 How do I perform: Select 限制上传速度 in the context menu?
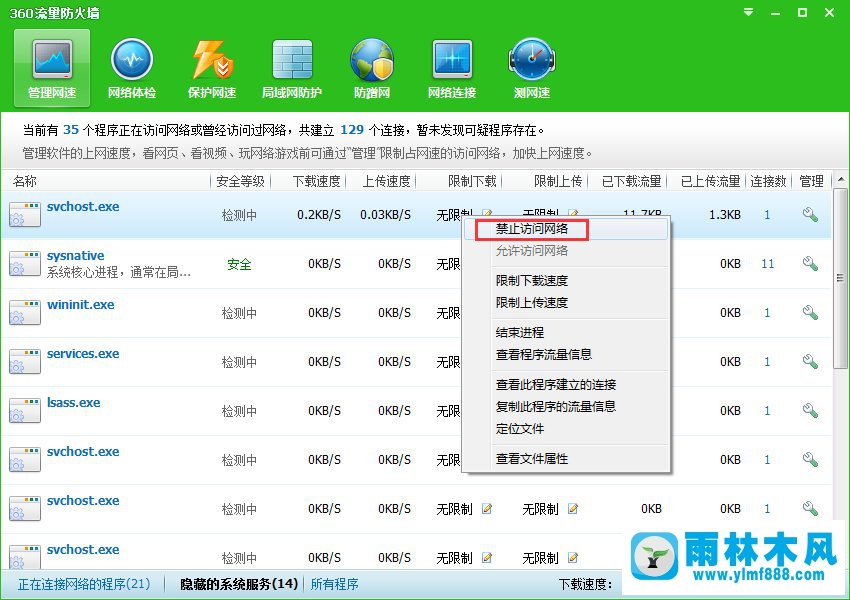532,302
